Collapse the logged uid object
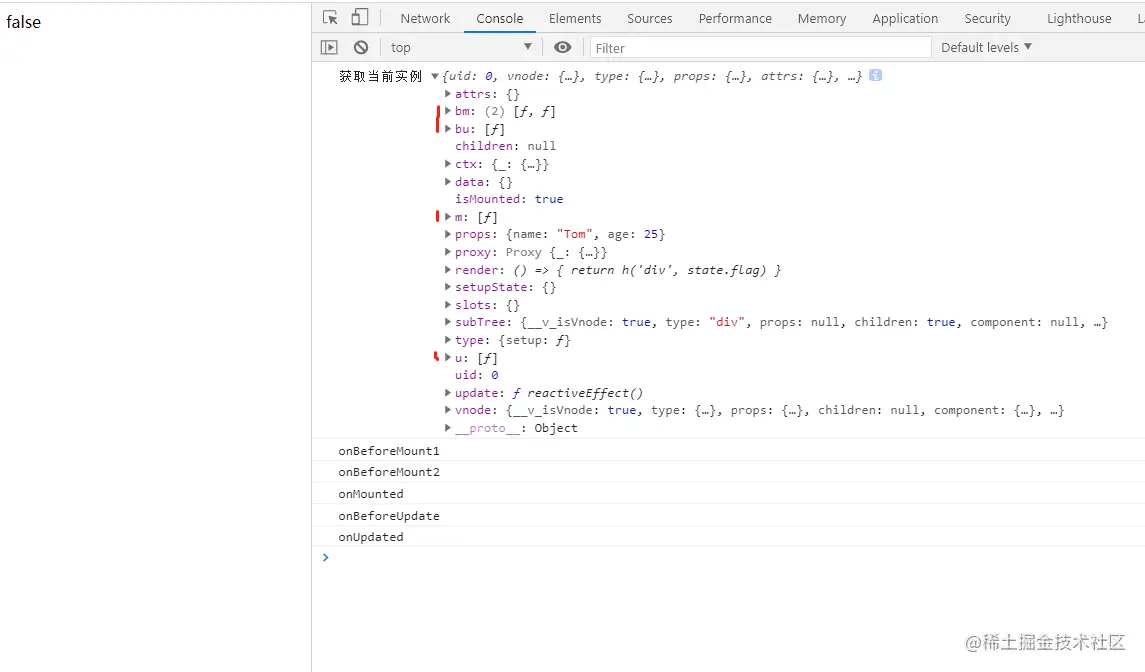Image resolution: width=1145 pixels, height=672 pixels. coord(434,76)
